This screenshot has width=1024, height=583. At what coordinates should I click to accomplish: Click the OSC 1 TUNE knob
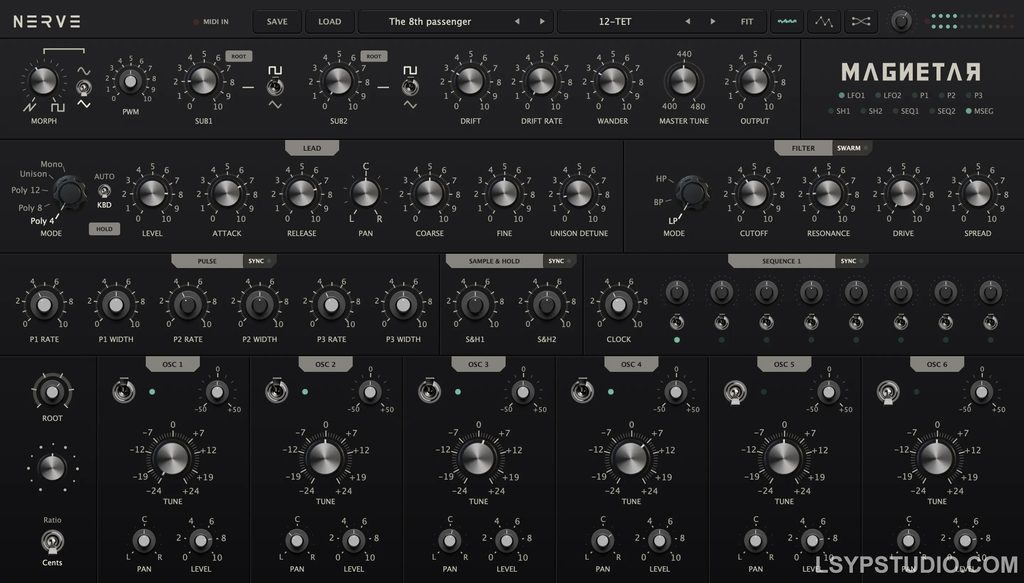(x=172, y=458)
